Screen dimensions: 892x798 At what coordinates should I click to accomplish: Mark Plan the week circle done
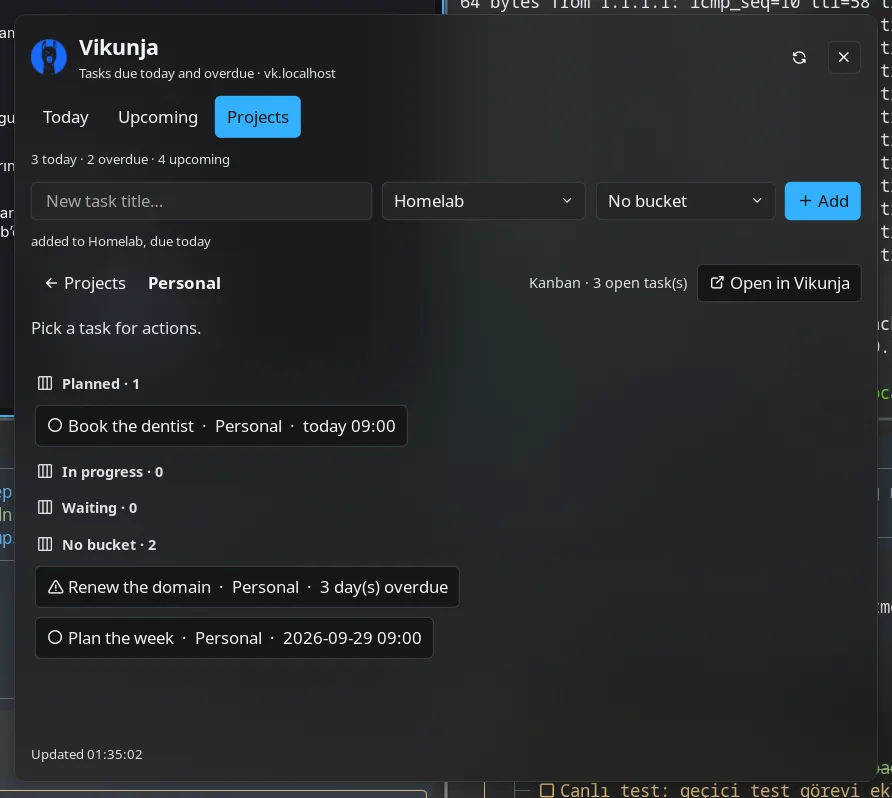55,638
